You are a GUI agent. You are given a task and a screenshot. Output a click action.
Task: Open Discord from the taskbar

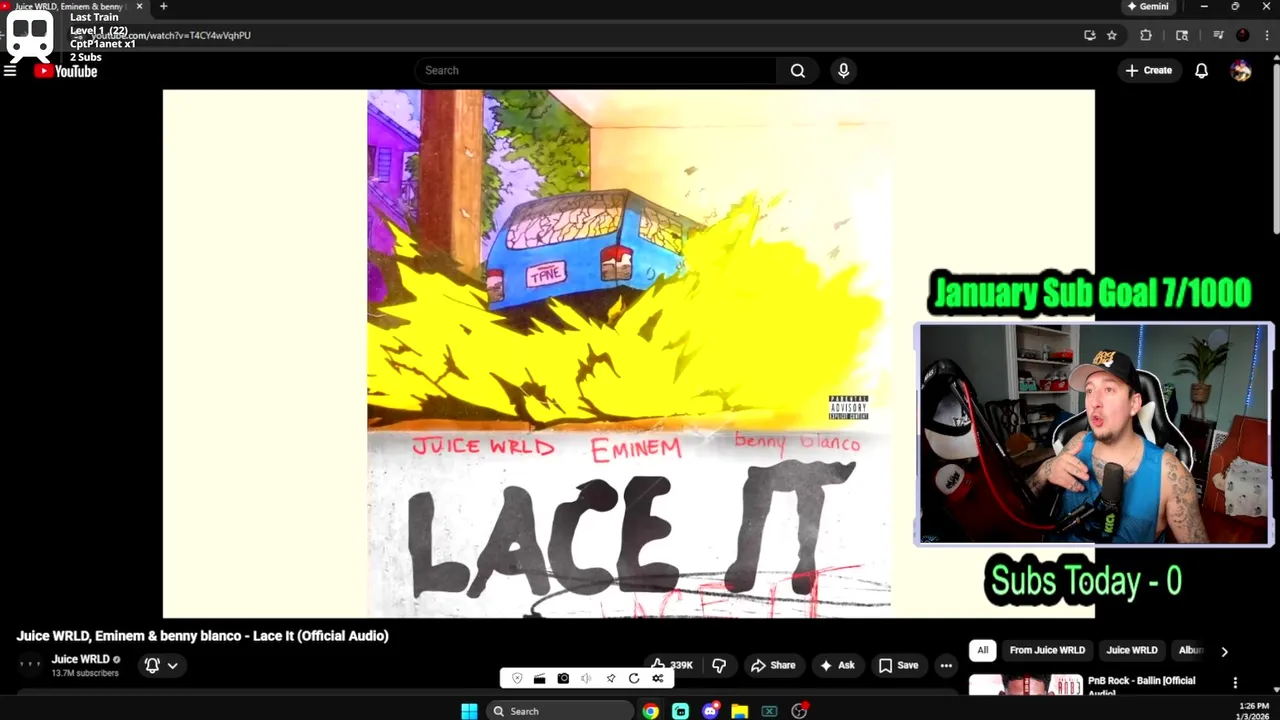tap(710, 711)
